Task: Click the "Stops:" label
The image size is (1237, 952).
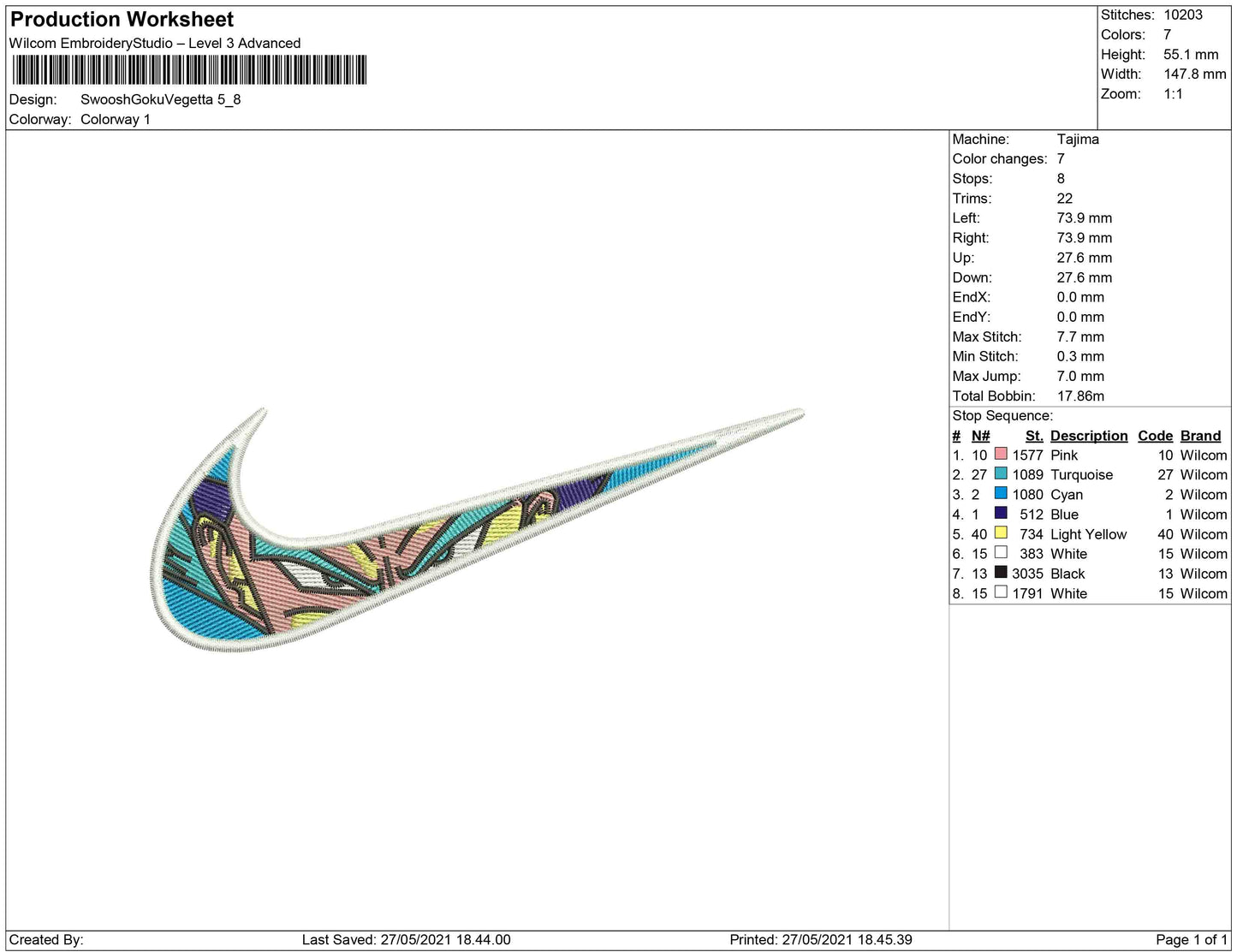Action: coord(972,178)
